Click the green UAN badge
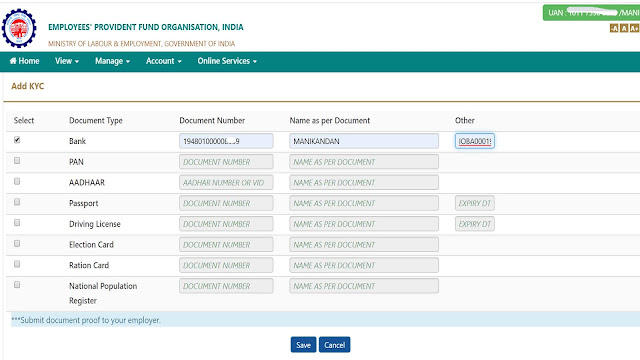Viewport: 640px width, 360px height. 591,13
